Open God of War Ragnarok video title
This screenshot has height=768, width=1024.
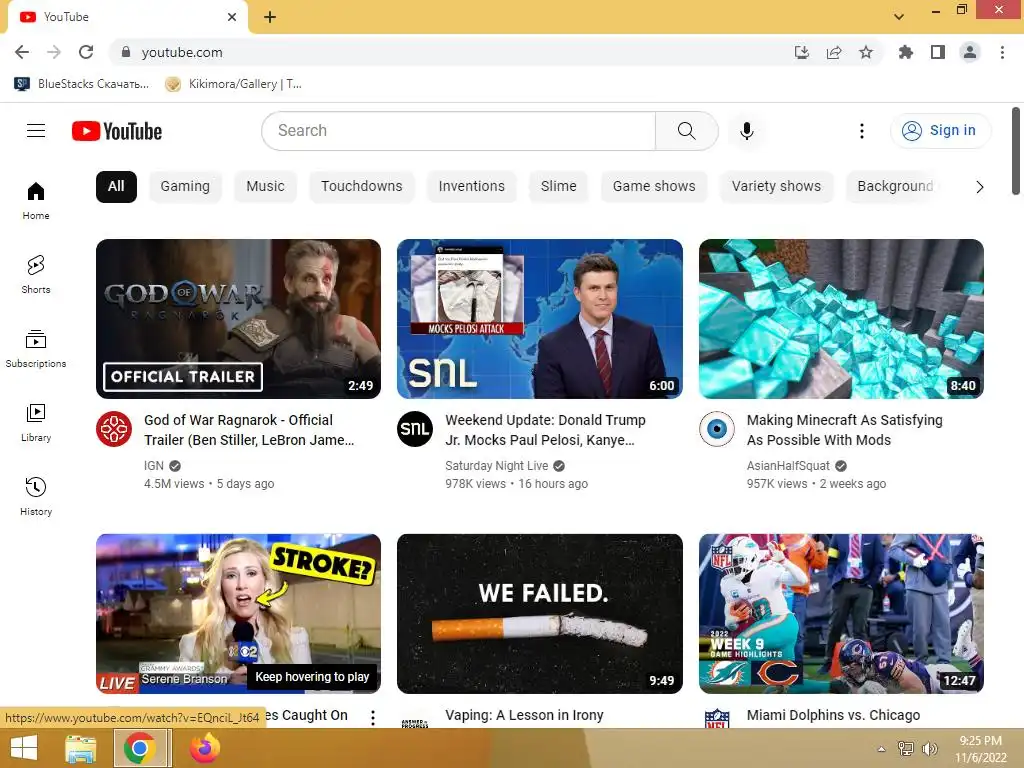(249, 430)
